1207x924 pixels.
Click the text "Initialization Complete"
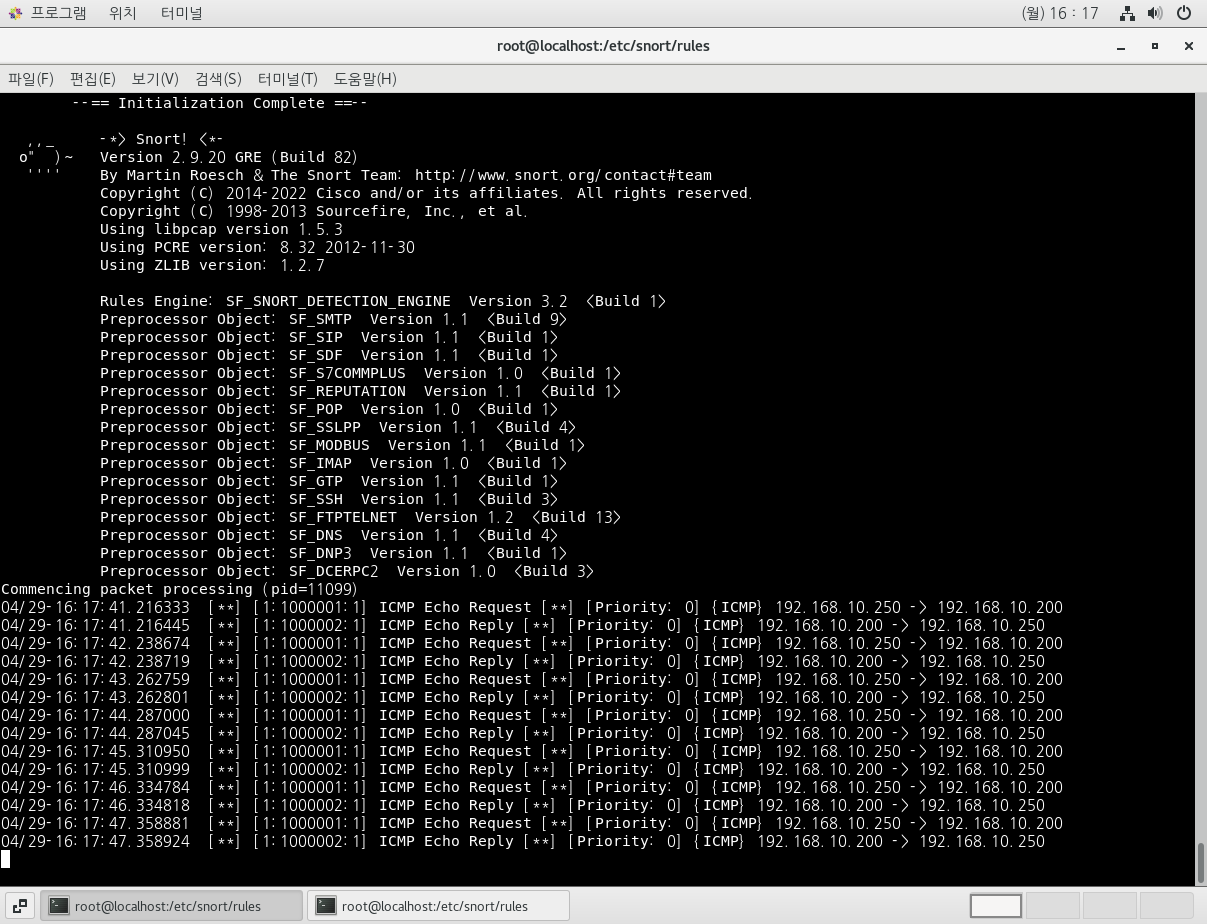(x=221, y=103)
